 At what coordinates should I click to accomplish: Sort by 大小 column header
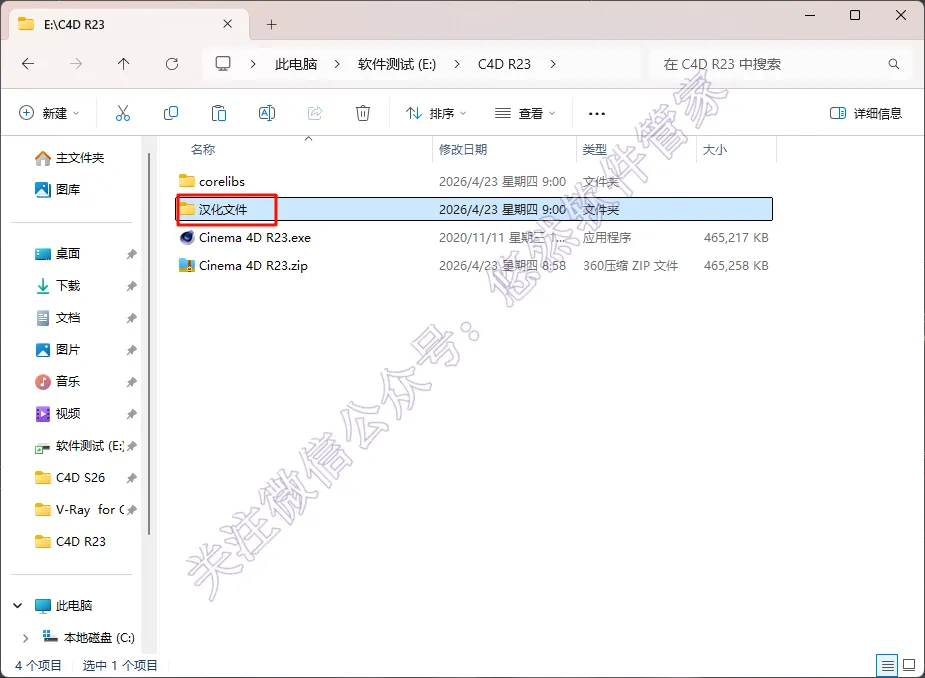point(714,149)
